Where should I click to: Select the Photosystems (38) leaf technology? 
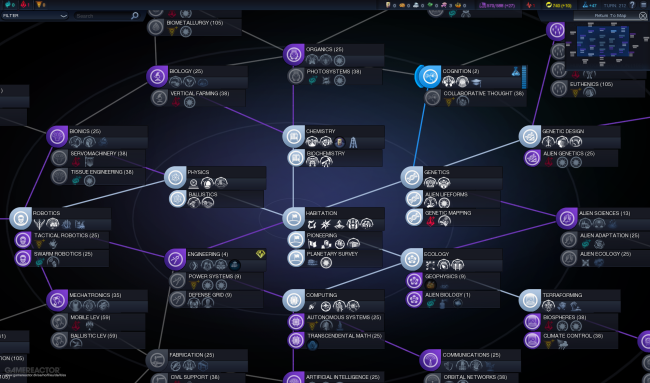335,76
